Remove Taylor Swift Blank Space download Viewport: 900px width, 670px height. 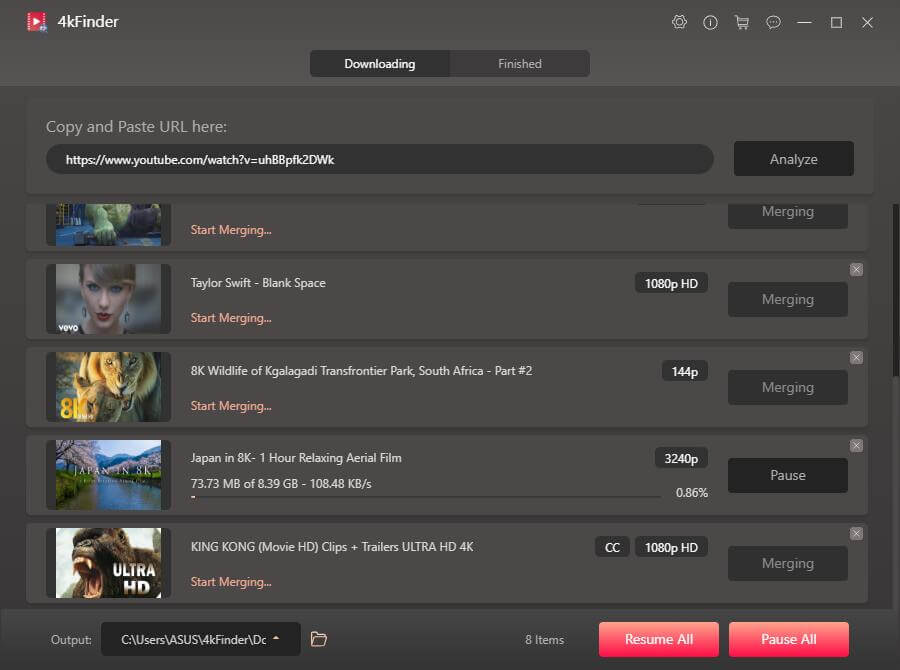click(x=856, y=270)
